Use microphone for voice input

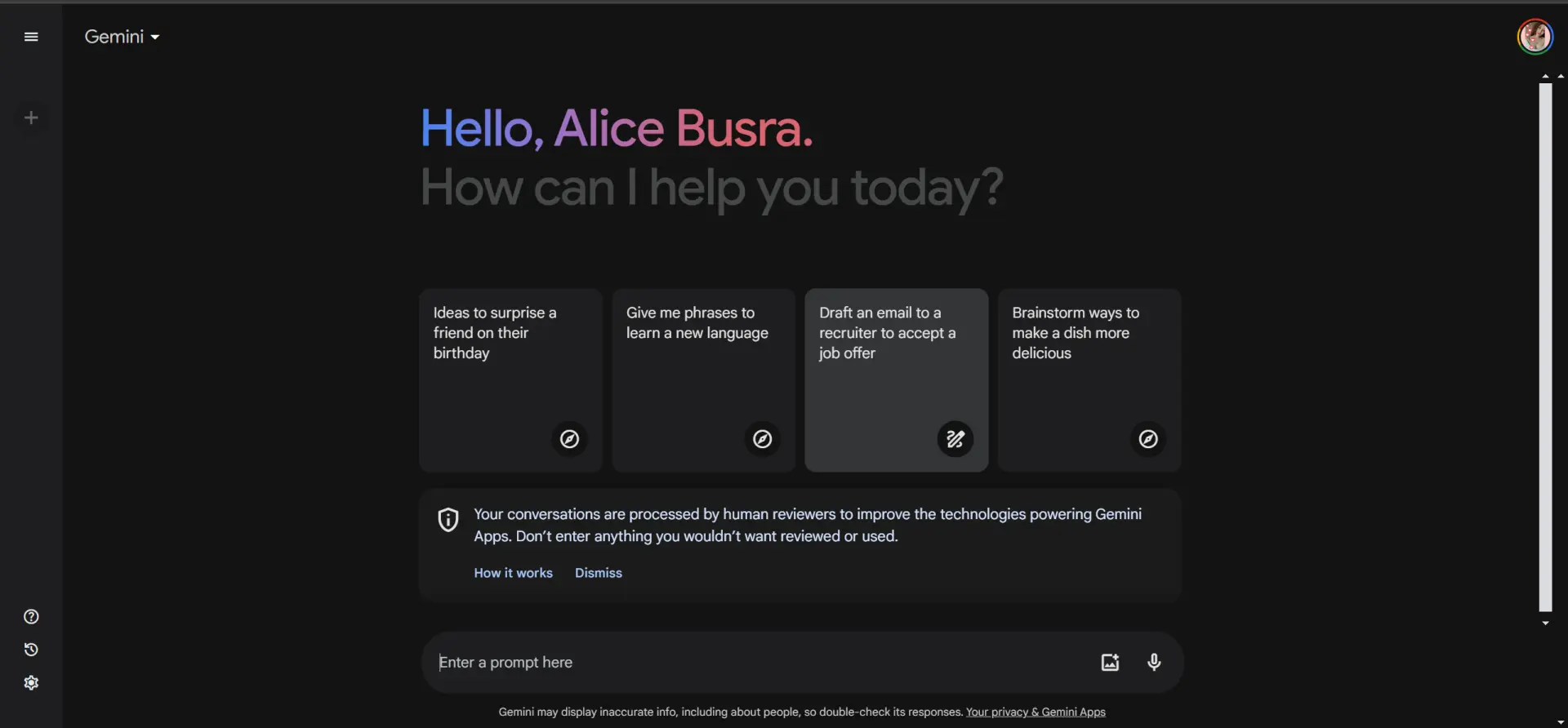pyautogui.click(x=1154, y=662)
